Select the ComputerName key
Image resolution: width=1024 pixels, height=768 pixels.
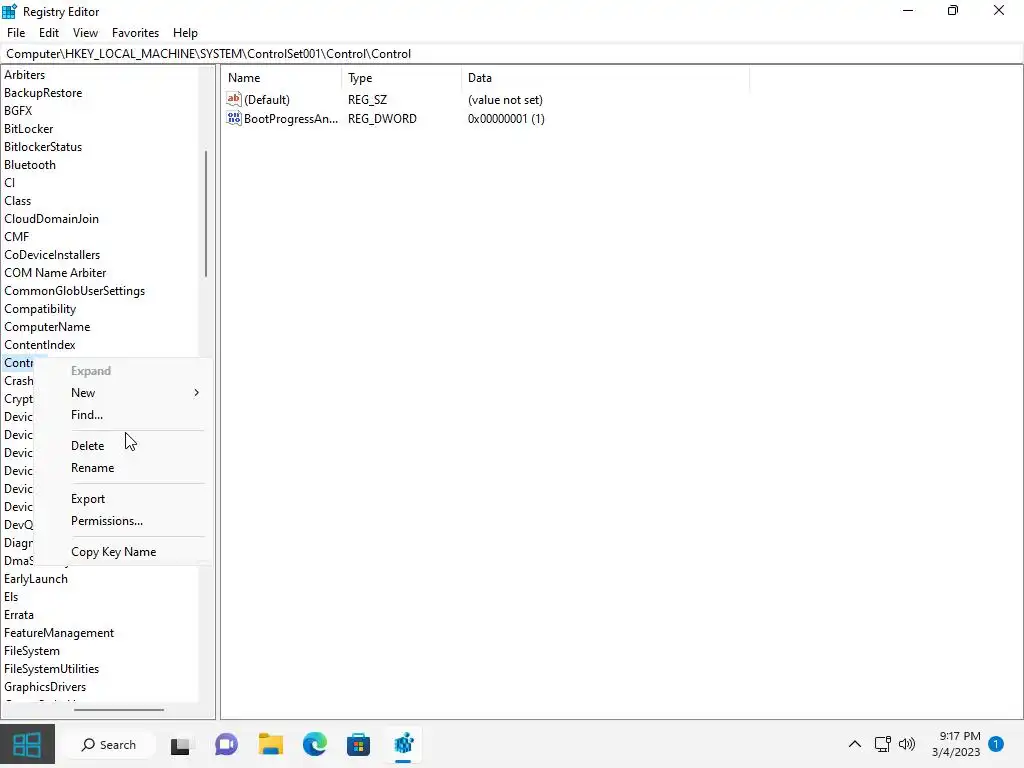(x=47, y=327)
